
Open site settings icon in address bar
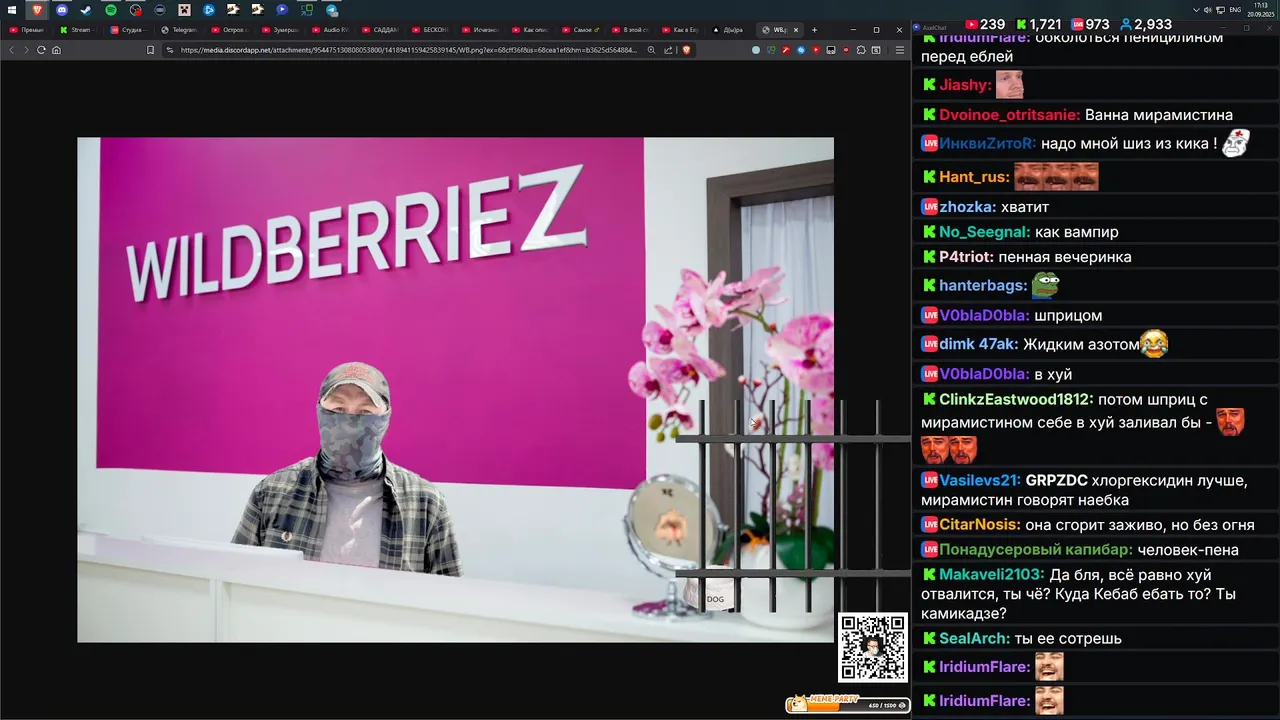point(170,50)
